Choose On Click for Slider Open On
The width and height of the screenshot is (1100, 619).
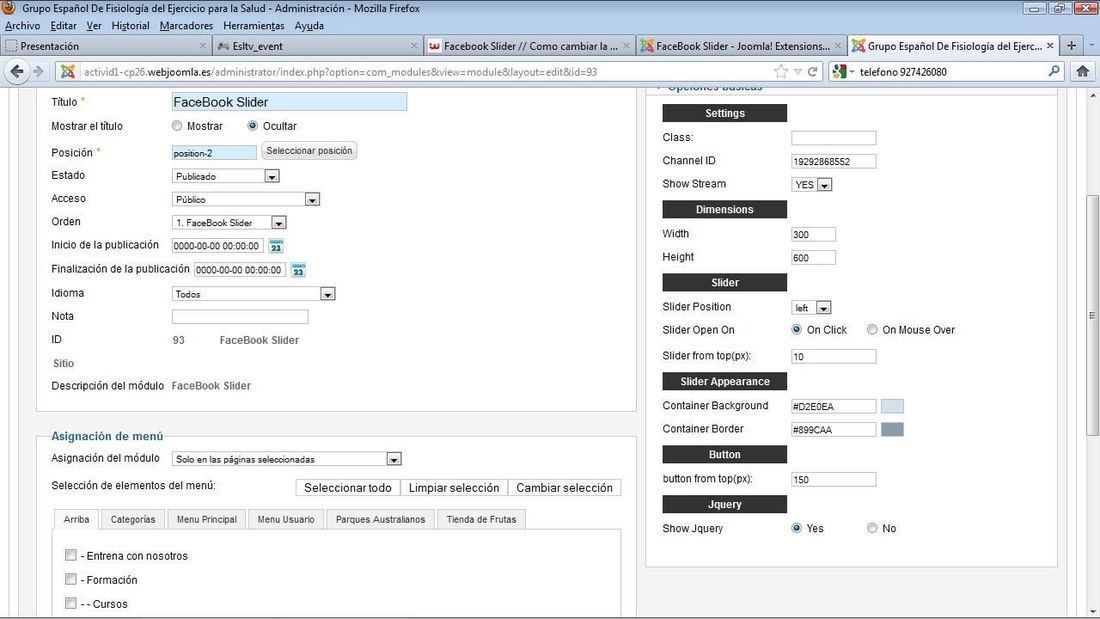pos(796,330)
